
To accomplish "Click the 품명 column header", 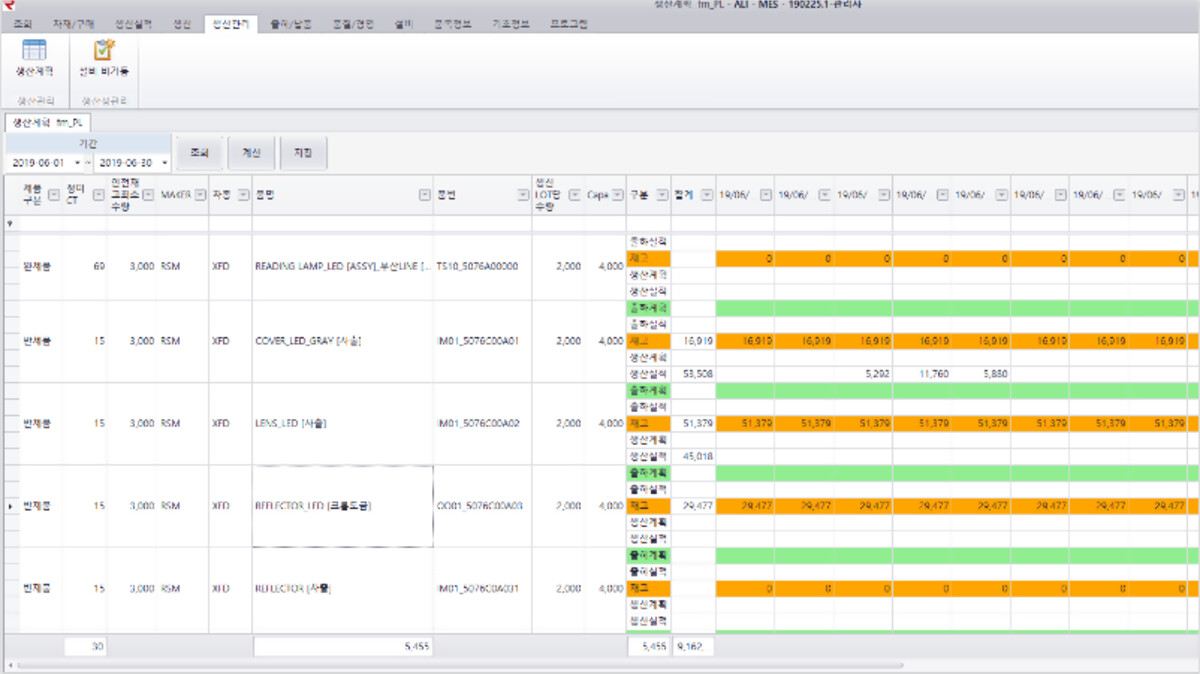I will pos(343,195).
